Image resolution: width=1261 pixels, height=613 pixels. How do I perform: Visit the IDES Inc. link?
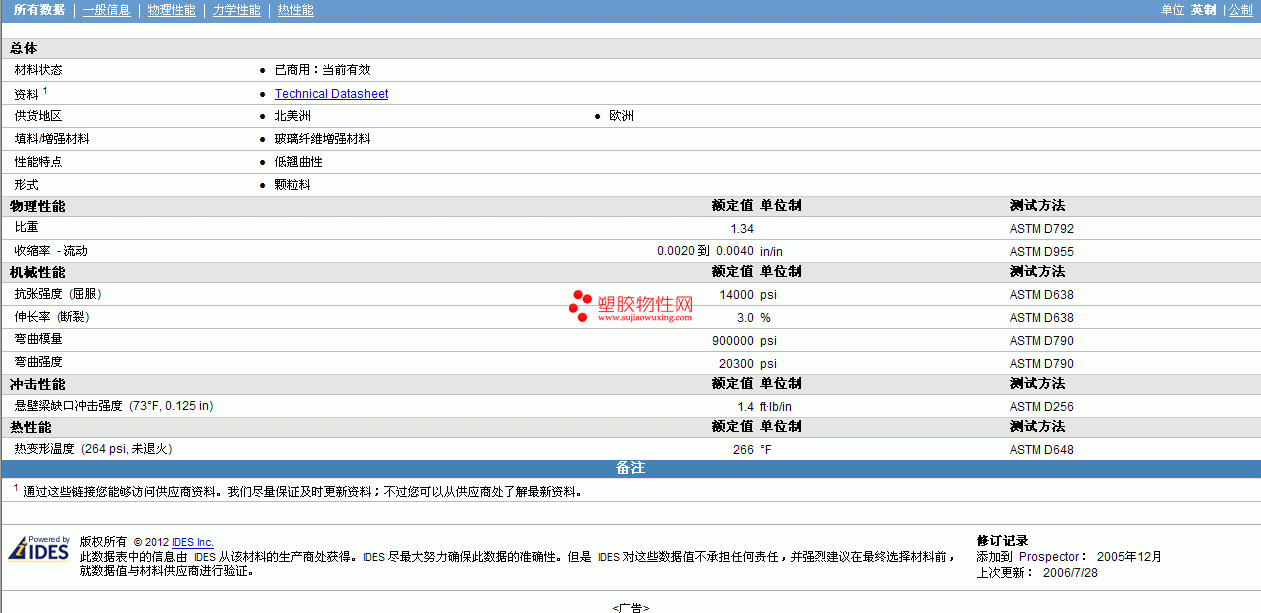pyautogui.click(x=193, y=542)
